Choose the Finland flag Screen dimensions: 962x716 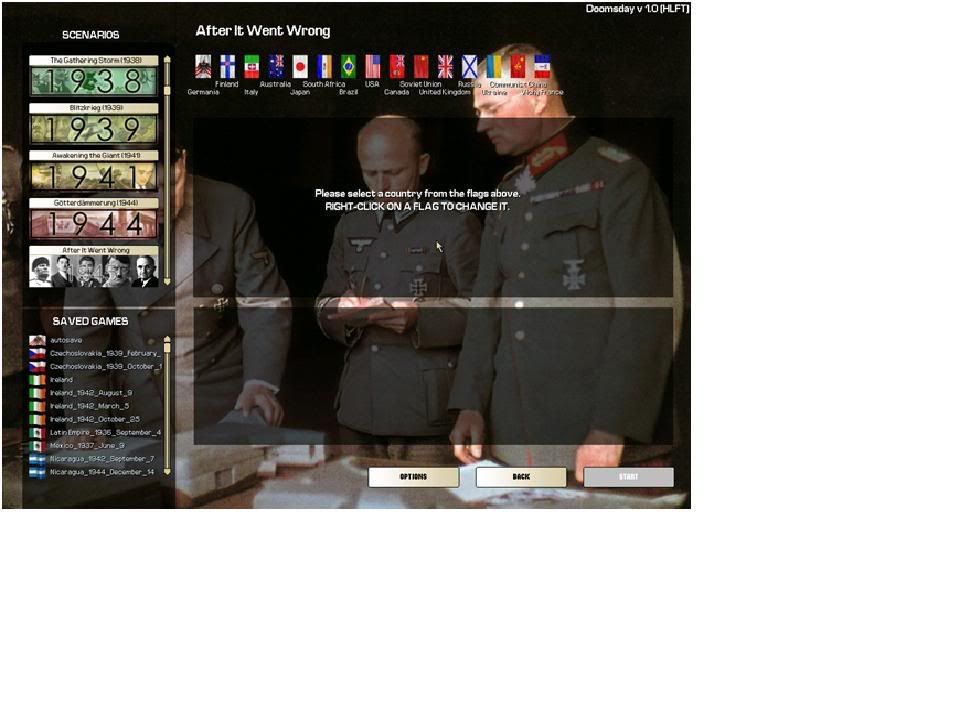pos(227,67)
